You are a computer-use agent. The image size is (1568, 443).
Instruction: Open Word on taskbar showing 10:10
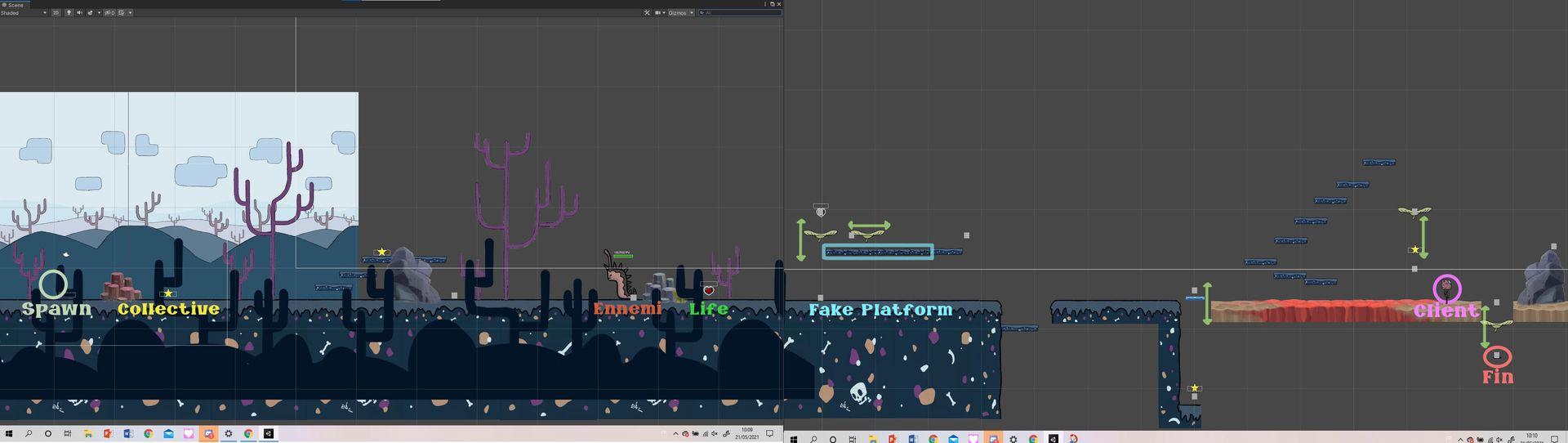pyautogui.click(x=913, y=438)
